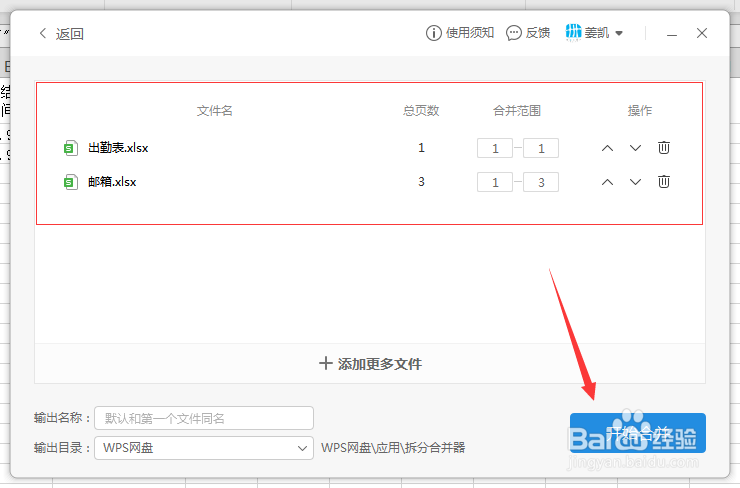This screenshot has width=740, height=488.
Task: Click the 使用须知 label text
Action: coord(470,33)
